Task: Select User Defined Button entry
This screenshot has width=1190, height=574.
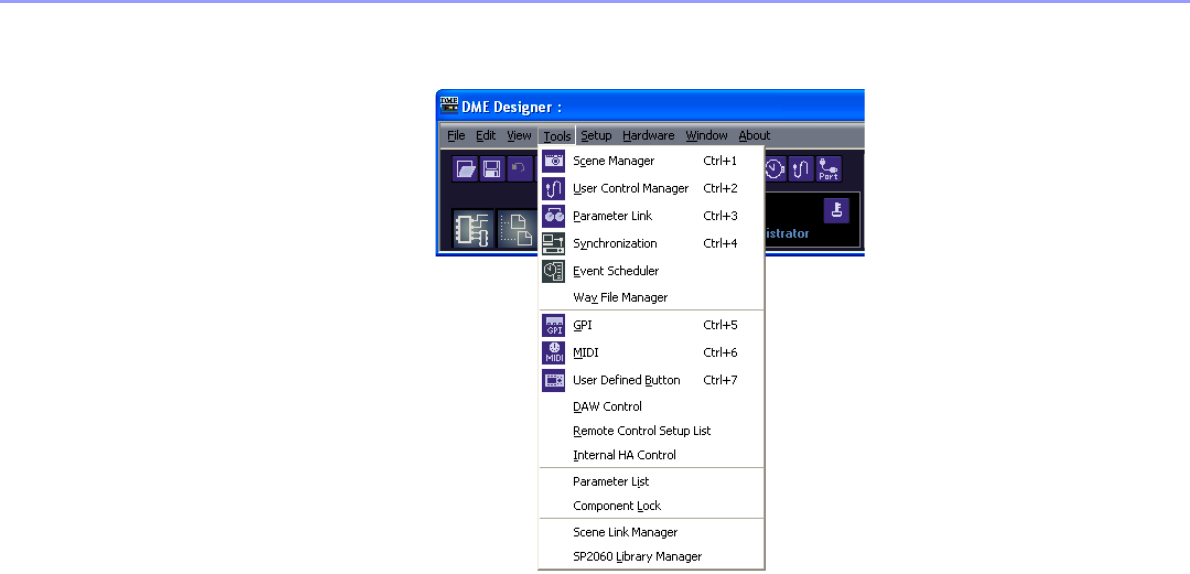Action: click(x=651, y=380)
